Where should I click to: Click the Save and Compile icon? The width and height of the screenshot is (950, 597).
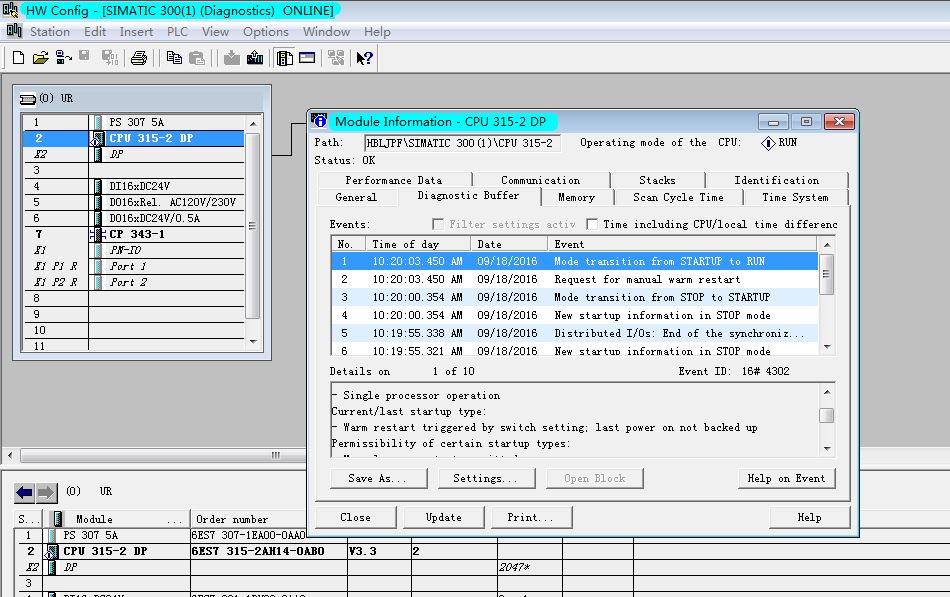[110, 58]
